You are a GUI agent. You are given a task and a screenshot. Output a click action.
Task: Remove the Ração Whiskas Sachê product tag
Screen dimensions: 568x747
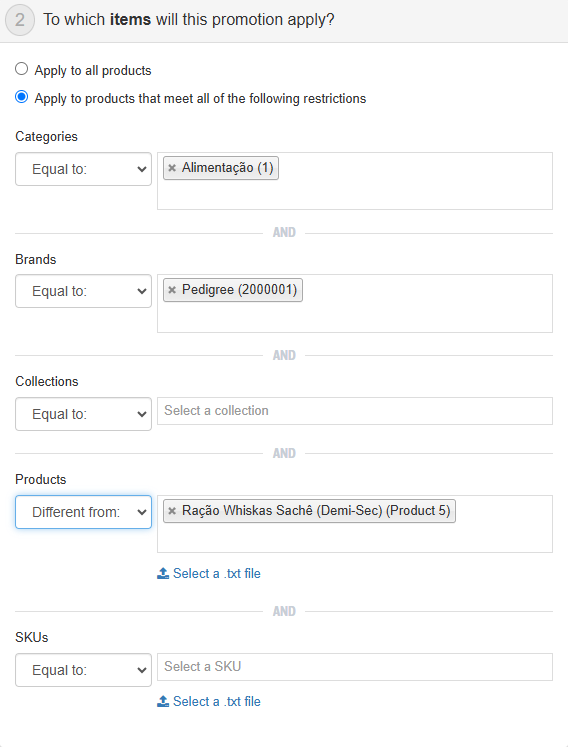click(x=172, y=511)
